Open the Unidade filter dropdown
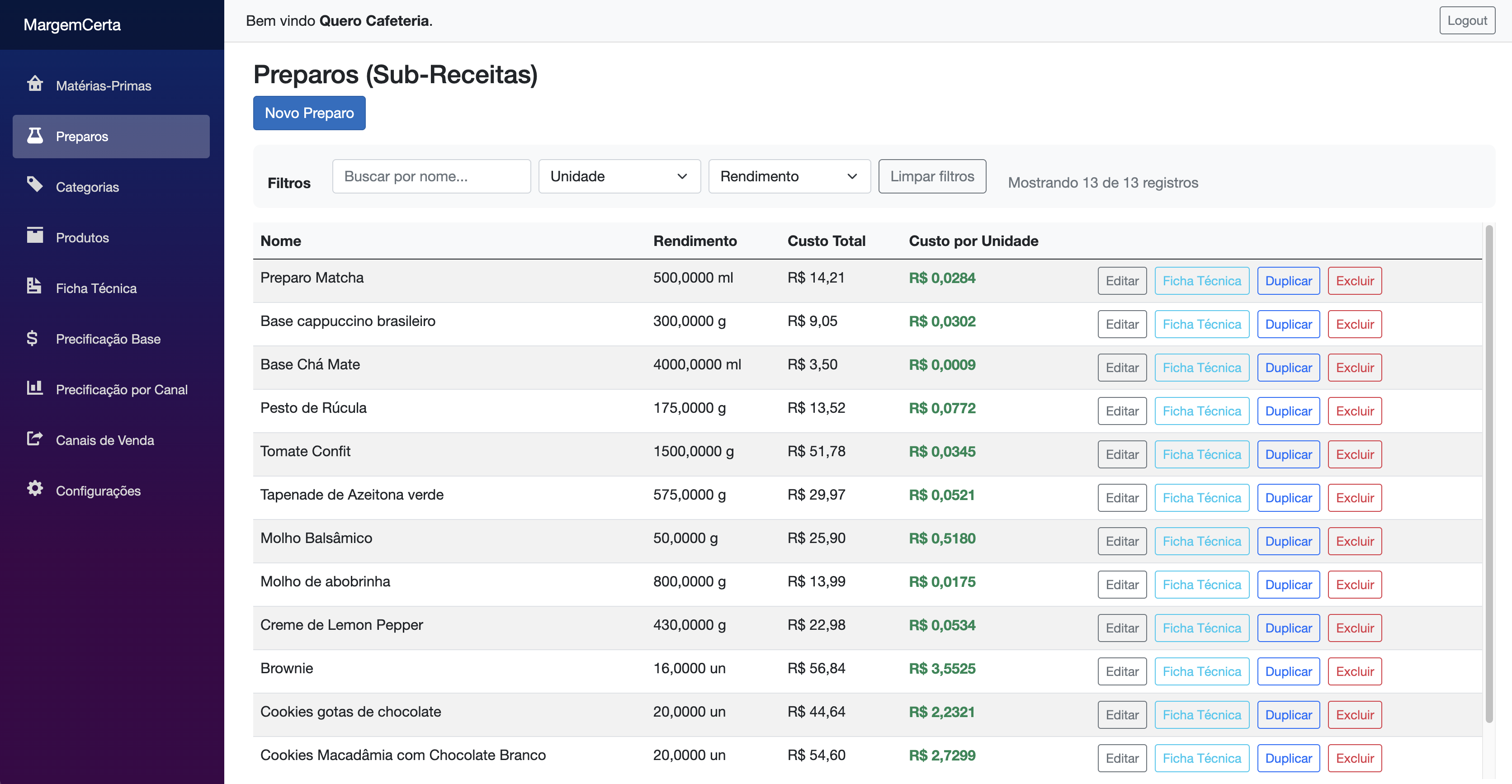 [619, 177]
